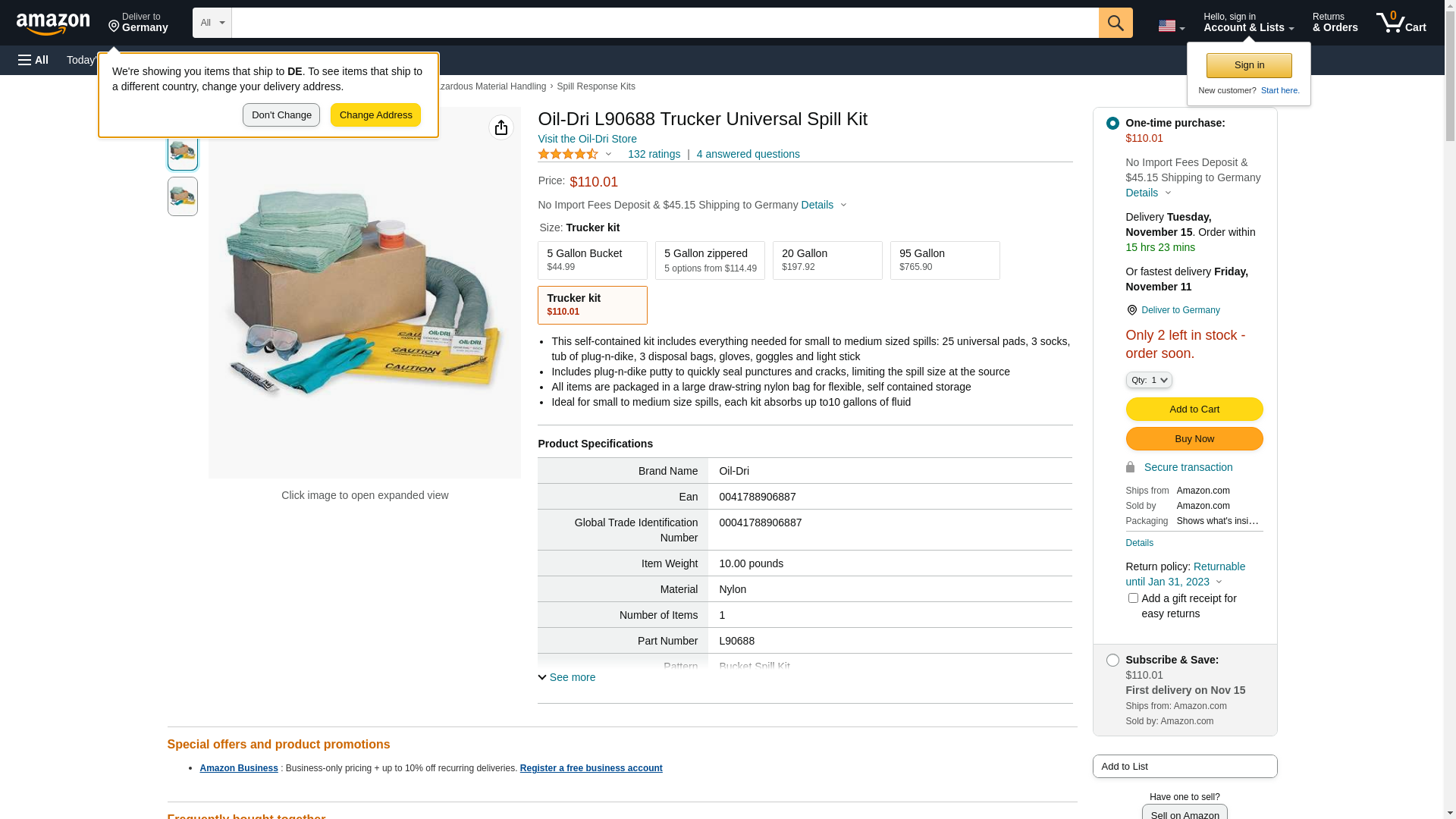Select One-time purchase radio button

(x=1112, y=123)
